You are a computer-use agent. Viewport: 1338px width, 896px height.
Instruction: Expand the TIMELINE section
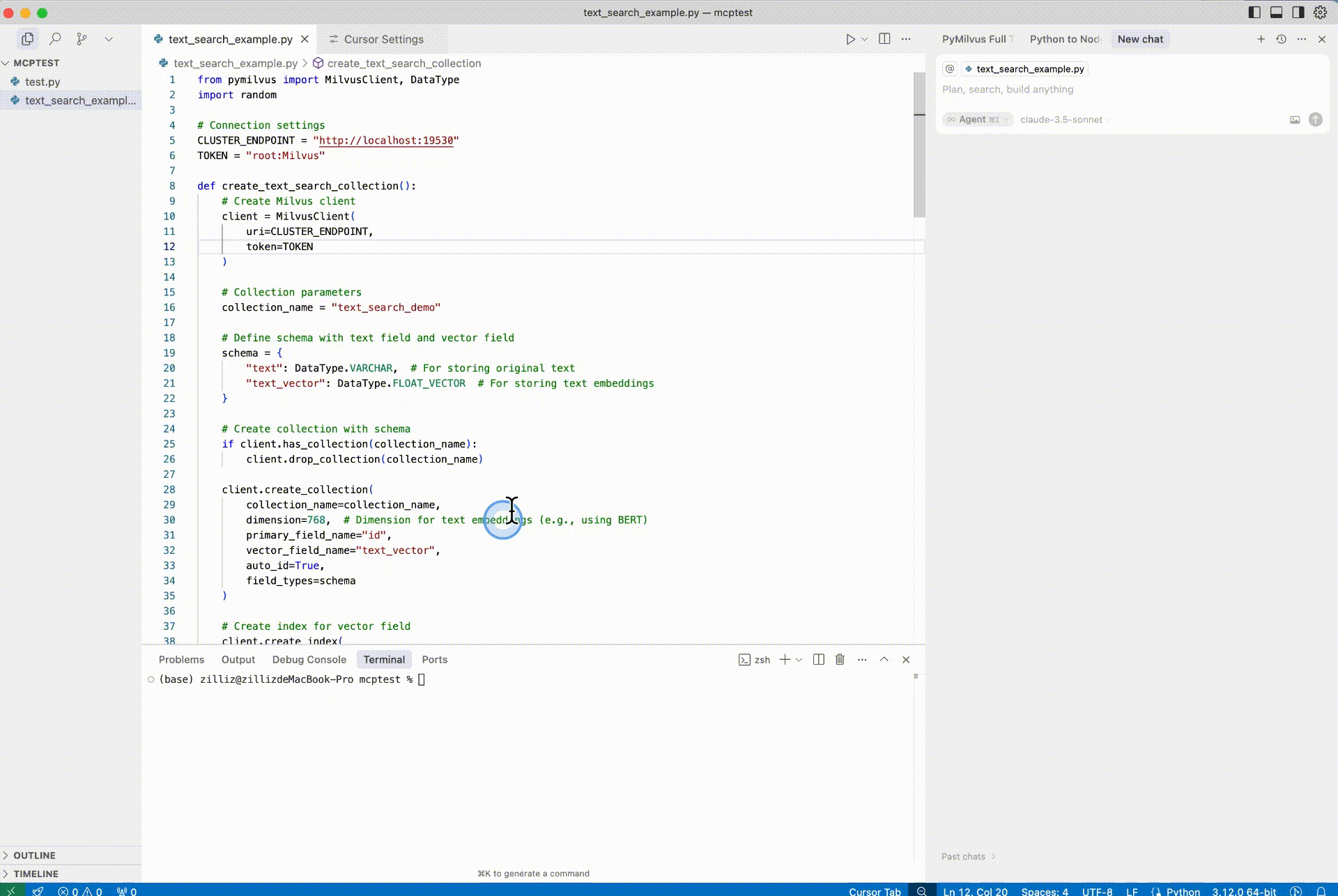pyautogui.click(x=36, y=874)
